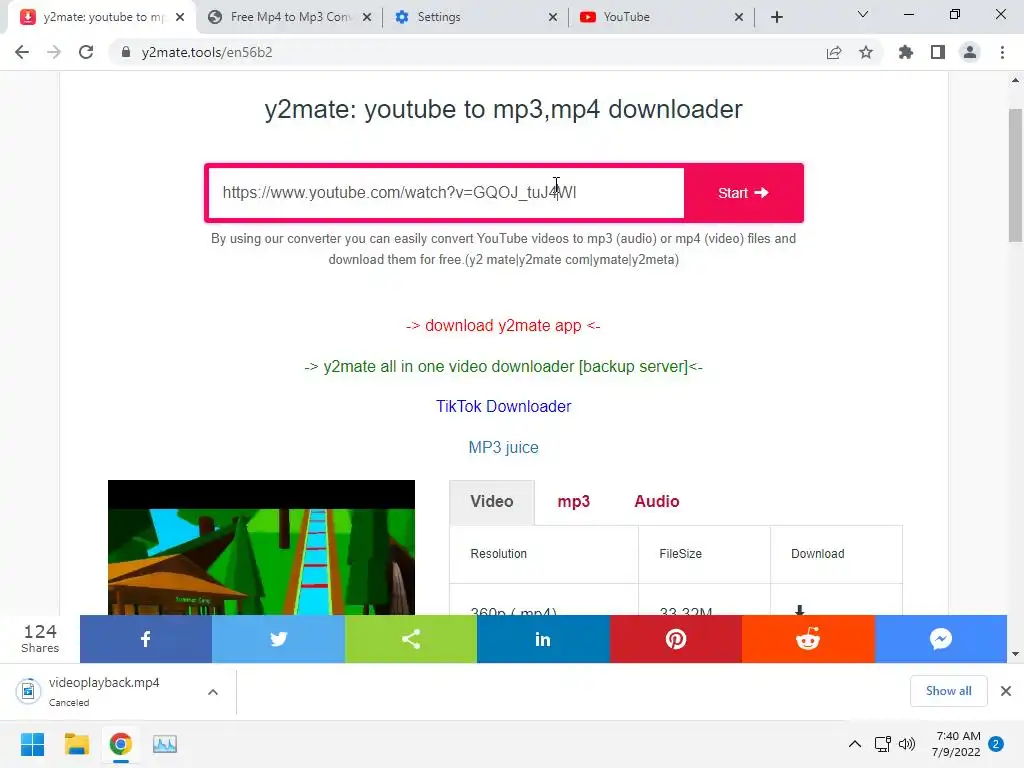
Task: Click the lock icon in address bar
Action: point(126,52)
